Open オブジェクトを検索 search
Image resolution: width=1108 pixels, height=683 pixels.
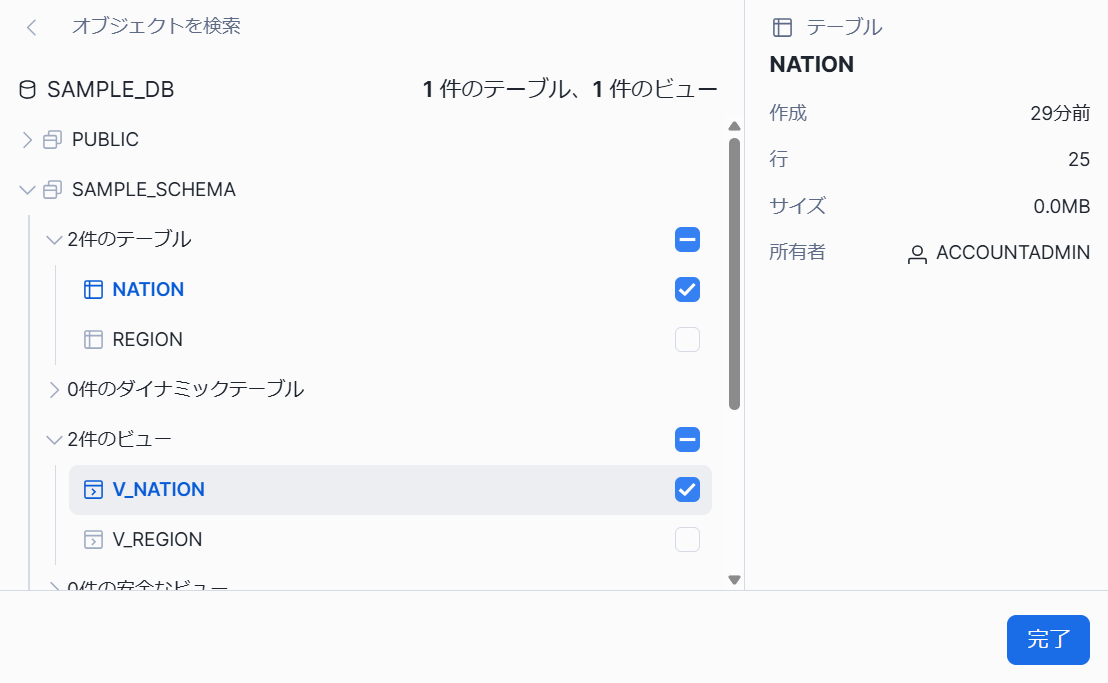pyautogui.click(x=155, y=27)
